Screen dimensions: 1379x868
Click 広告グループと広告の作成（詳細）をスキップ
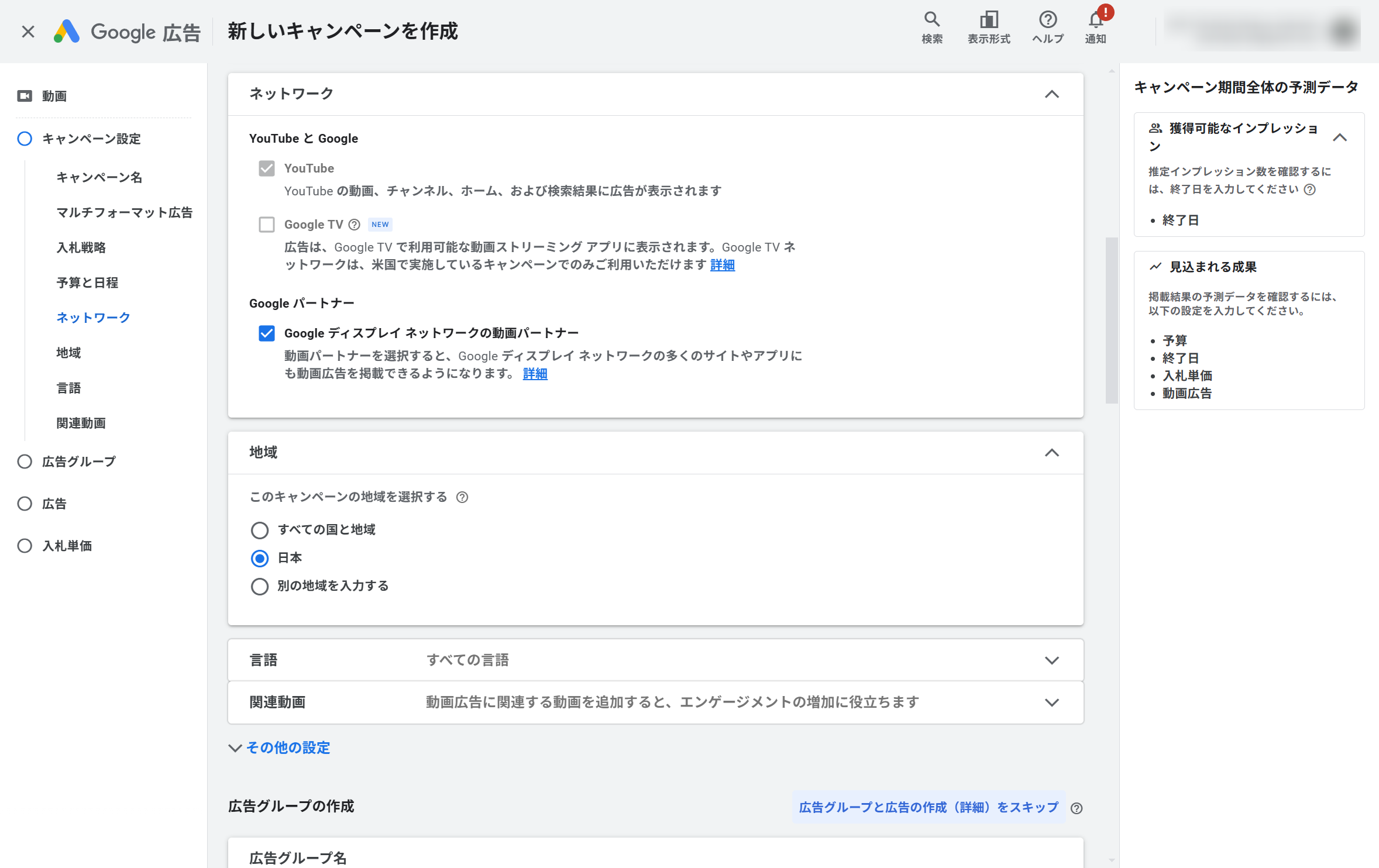tap(929, 808)
